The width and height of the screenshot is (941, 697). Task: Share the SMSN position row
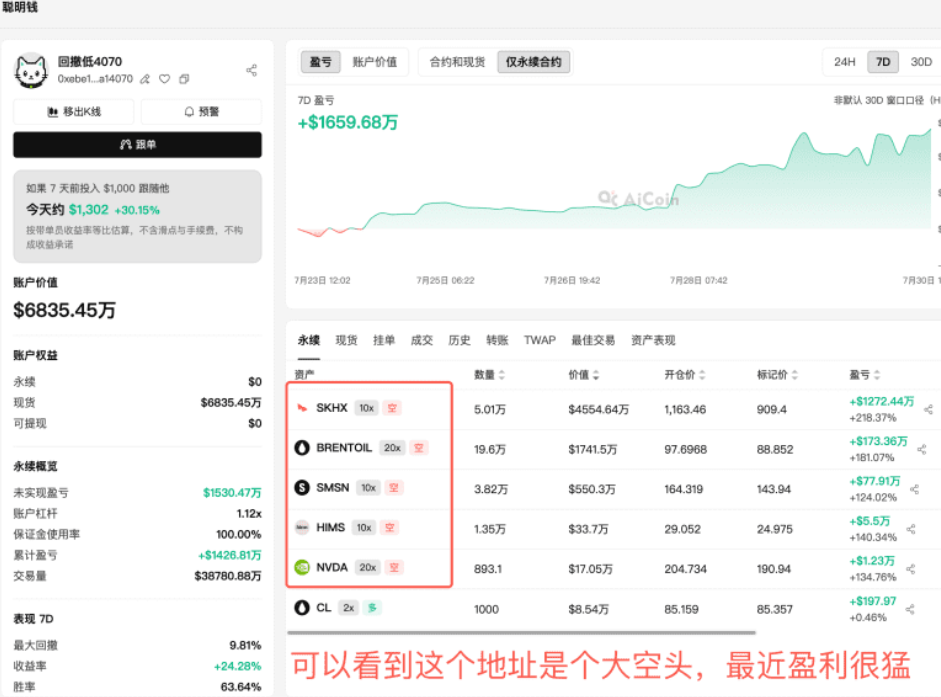coord(915,489)
